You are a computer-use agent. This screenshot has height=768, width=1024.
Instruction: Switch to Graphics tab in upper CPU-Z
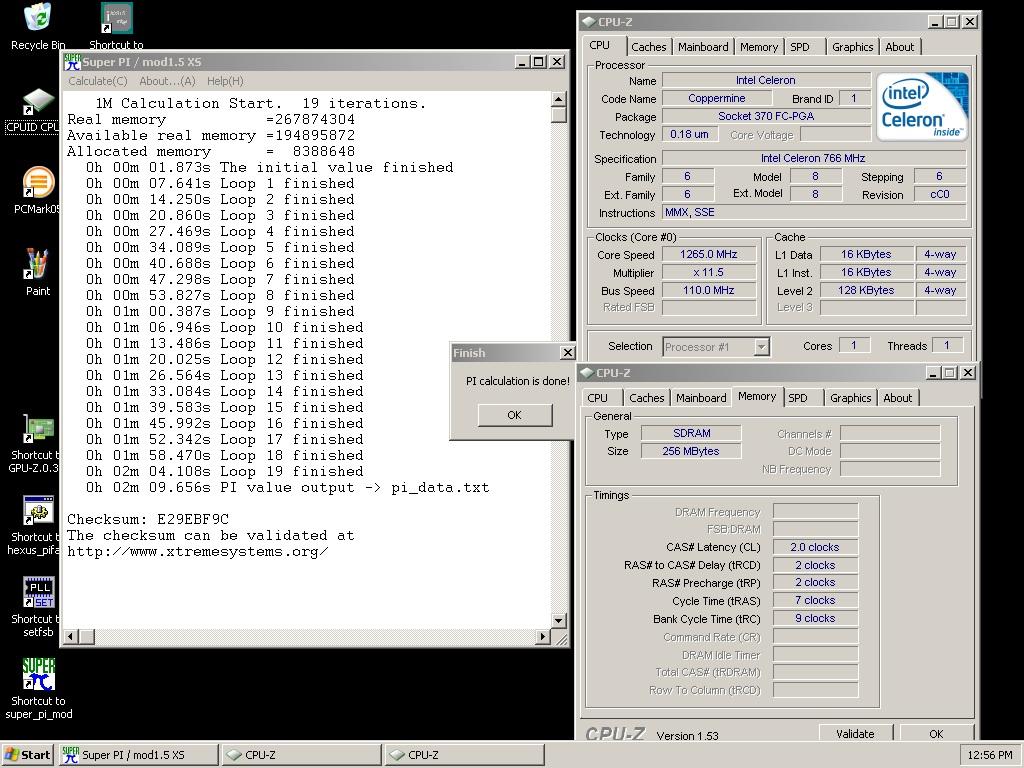(x=852, y=47)
